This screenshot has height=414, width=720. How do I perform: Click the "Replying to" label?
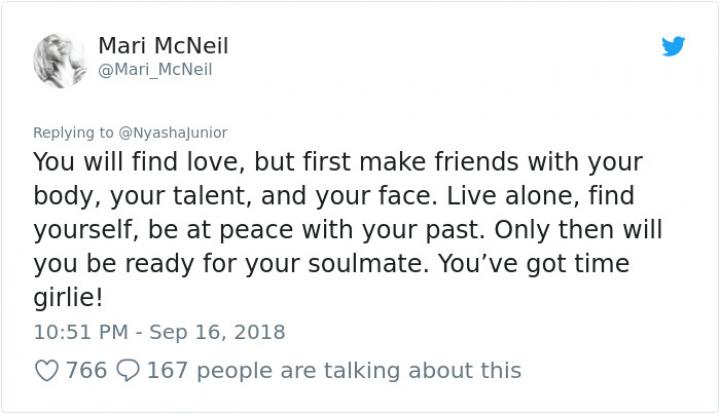[71, 131]
